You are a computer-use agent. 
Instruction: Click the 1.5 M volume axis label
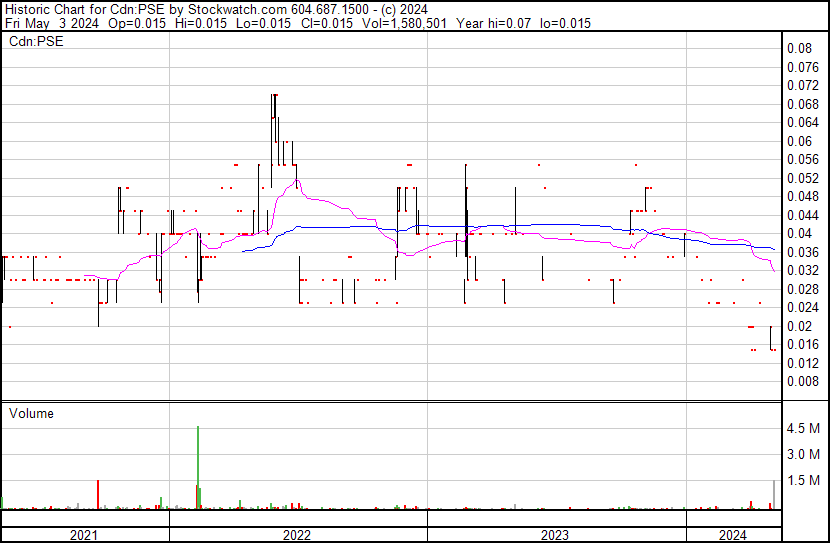803,481
